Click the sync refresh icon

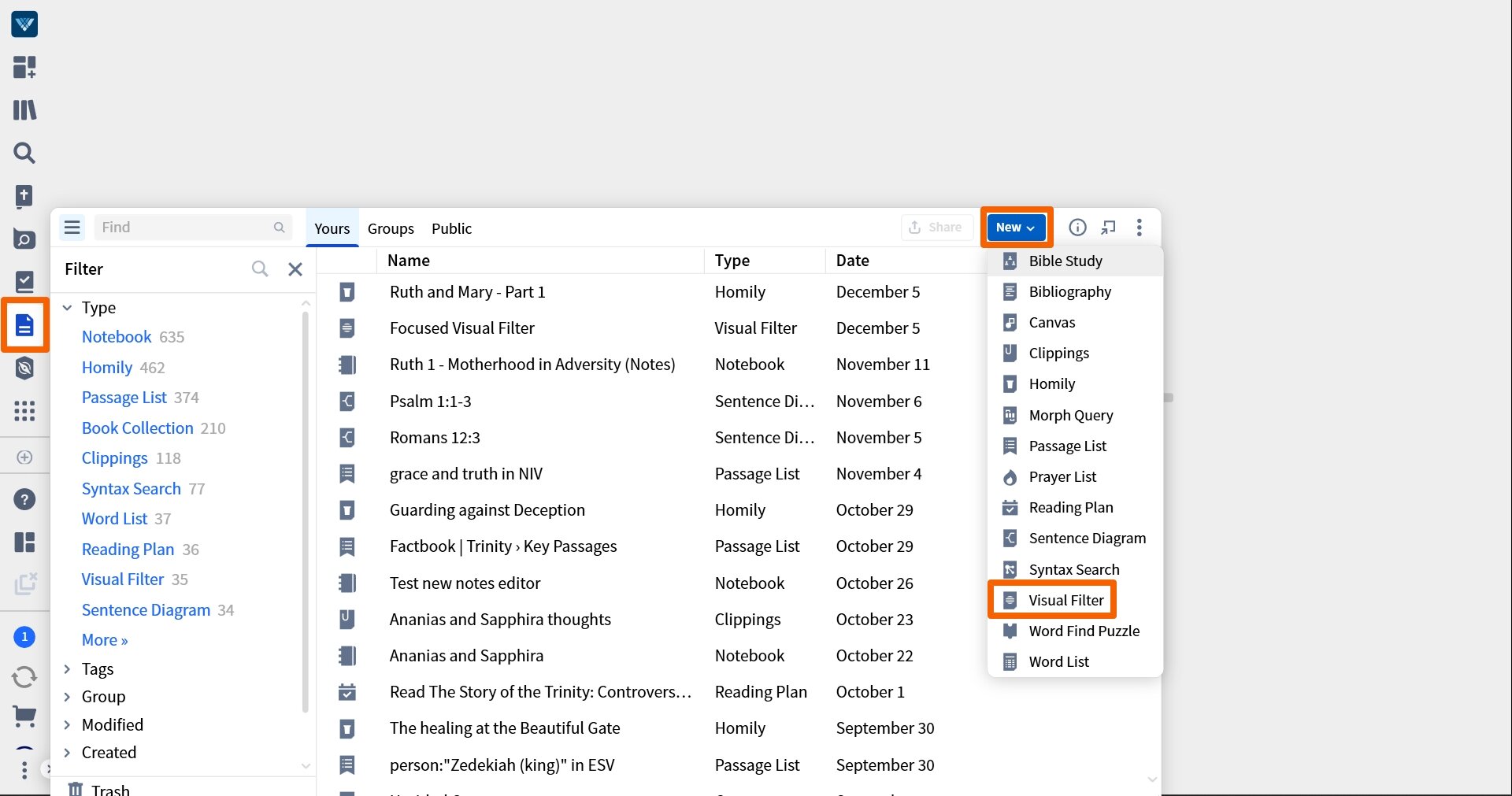24,676
